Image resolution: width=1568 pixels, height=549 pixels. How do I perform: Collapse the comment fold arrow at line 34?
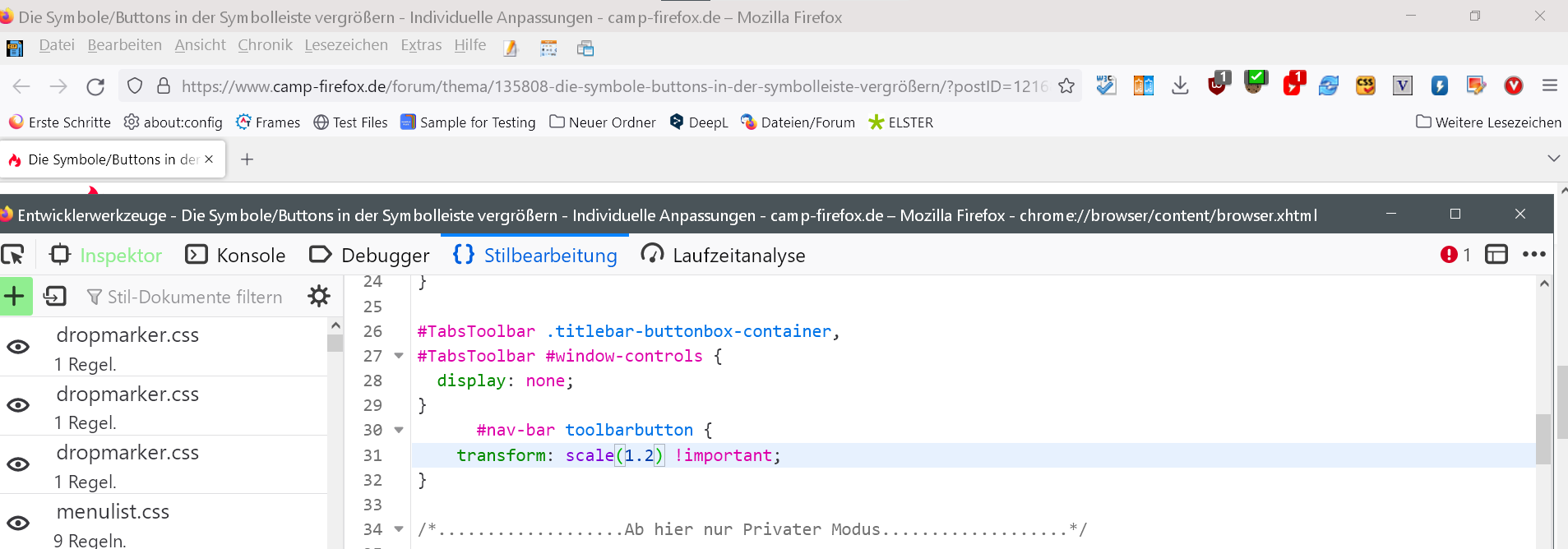399,529
